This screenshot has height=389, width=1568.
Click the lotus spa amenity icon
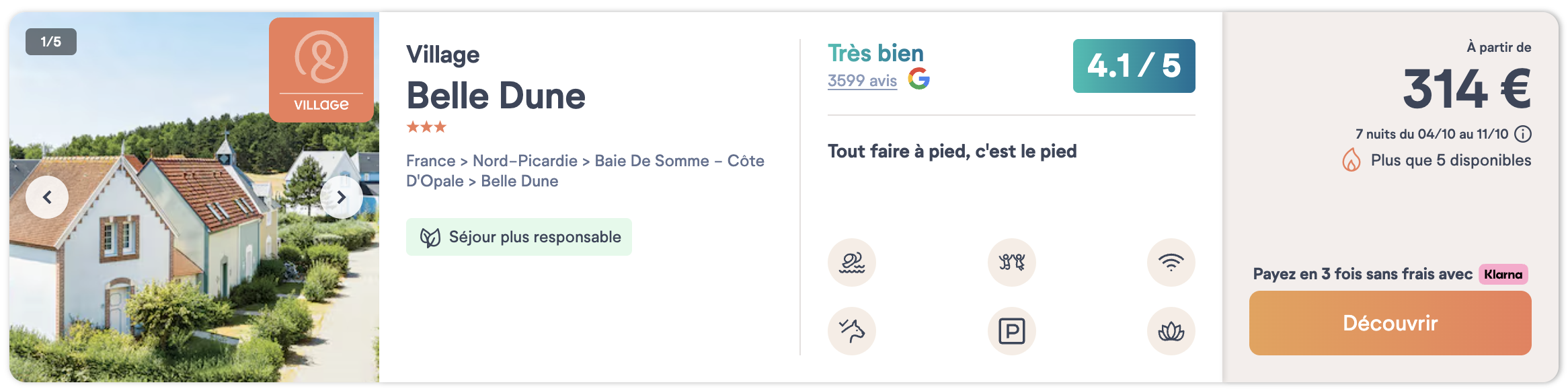click(x=1171, y=331)
